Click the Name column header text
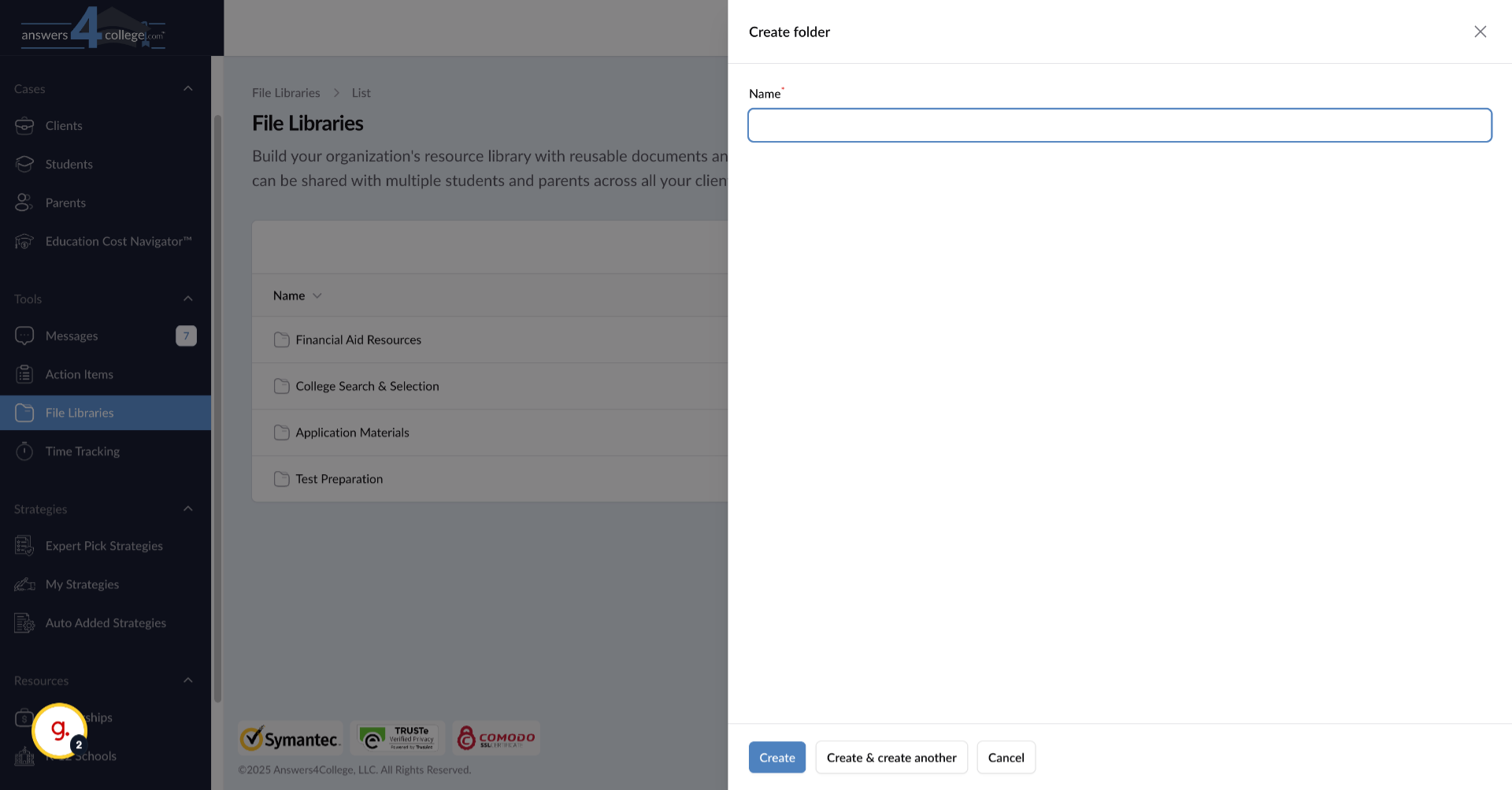The image size is (1512, 790). pyautogui.click(x=289, y=296)
